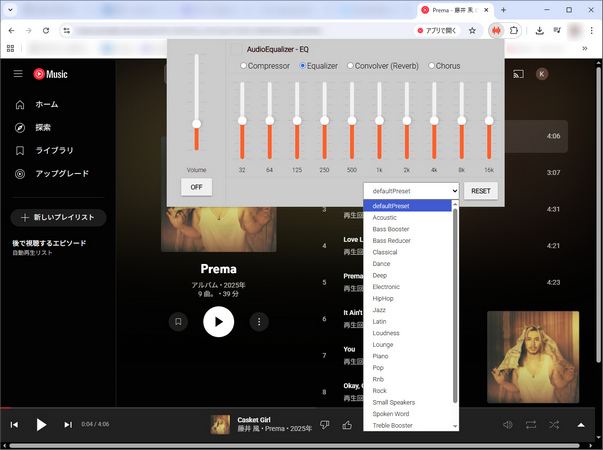Choose the Rock preset
The height and width of the screenshot is (450, 603).
(x=407, y=390)
